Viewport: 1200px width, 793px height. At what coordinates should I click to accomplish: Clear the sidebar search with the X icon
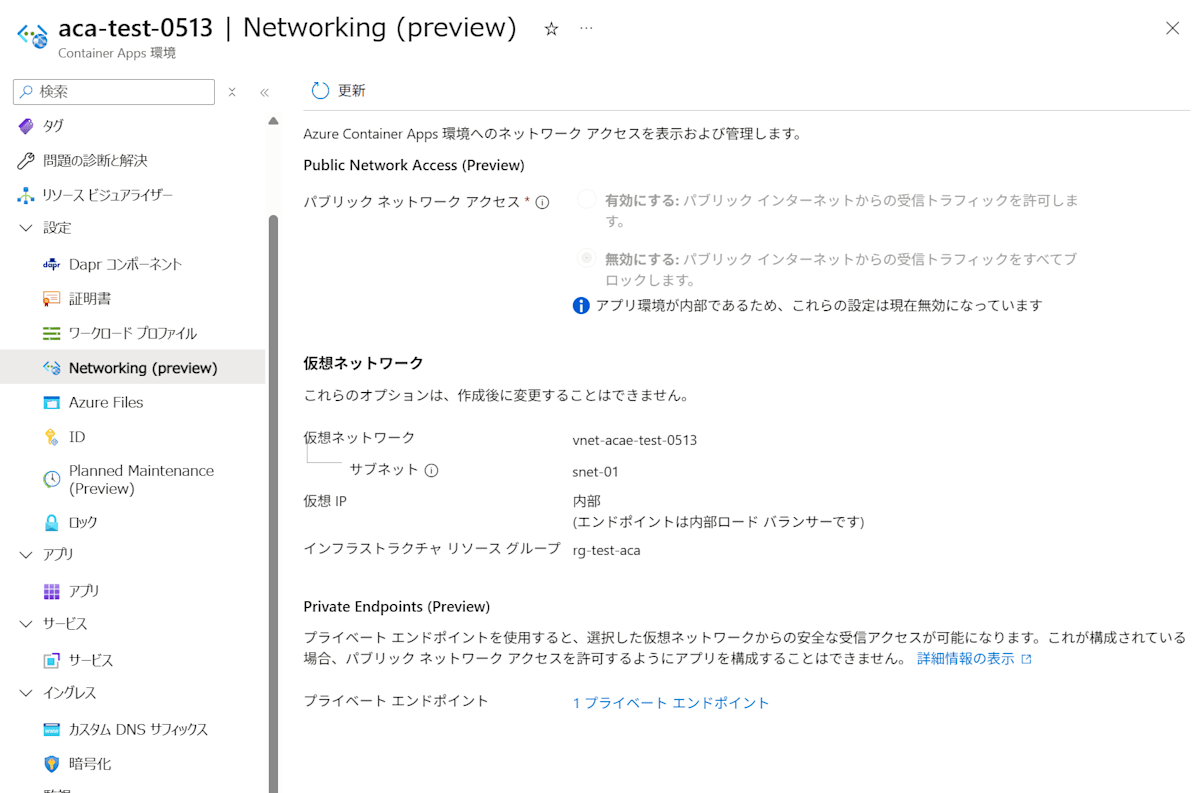[232, 92]
